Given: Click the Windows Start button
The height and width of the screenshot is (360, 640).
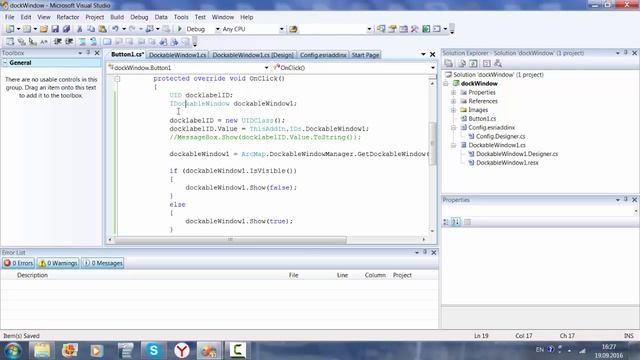Looking at the screenshot, I should (x=13, y=350).
